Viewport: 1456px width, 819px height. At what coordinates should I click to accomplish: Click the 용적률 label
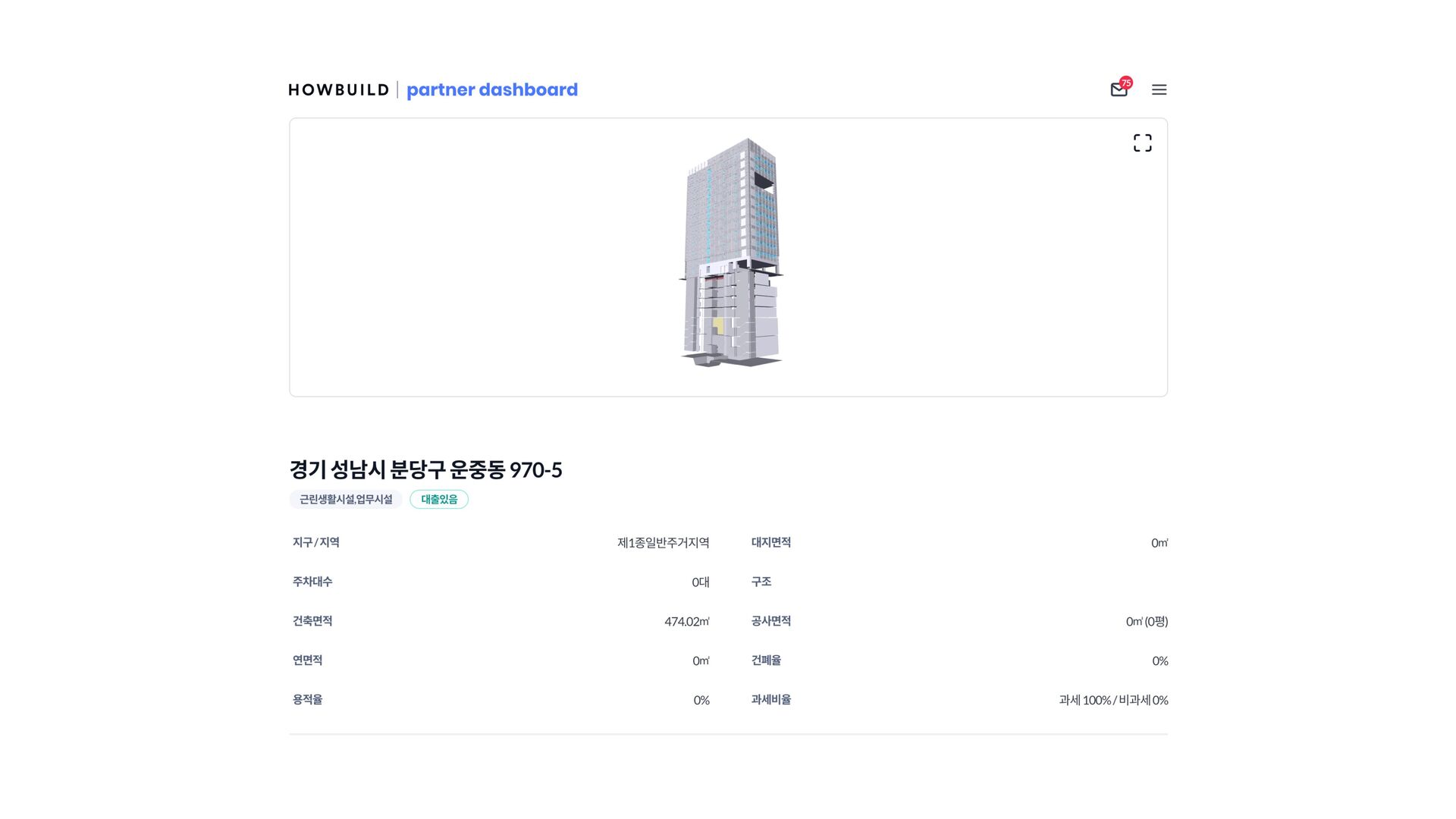(307, 699)
